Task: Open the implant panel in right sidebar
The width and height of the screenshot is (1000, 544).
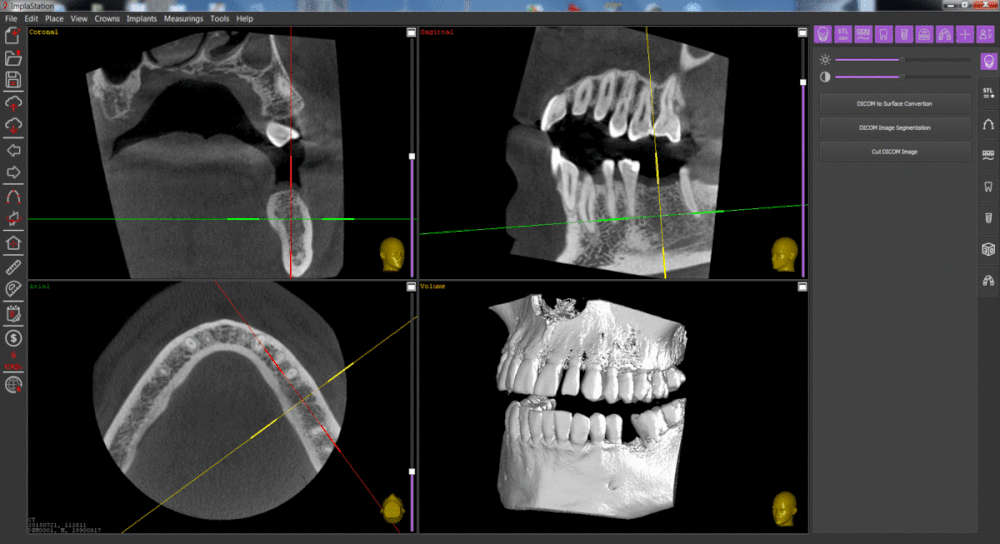Action: (988, 218)
